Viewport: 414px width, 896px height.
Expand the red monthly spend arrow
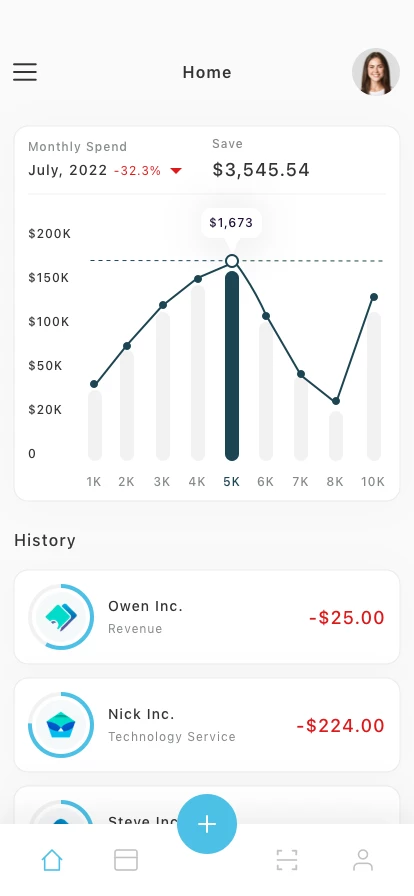point(176,170)
